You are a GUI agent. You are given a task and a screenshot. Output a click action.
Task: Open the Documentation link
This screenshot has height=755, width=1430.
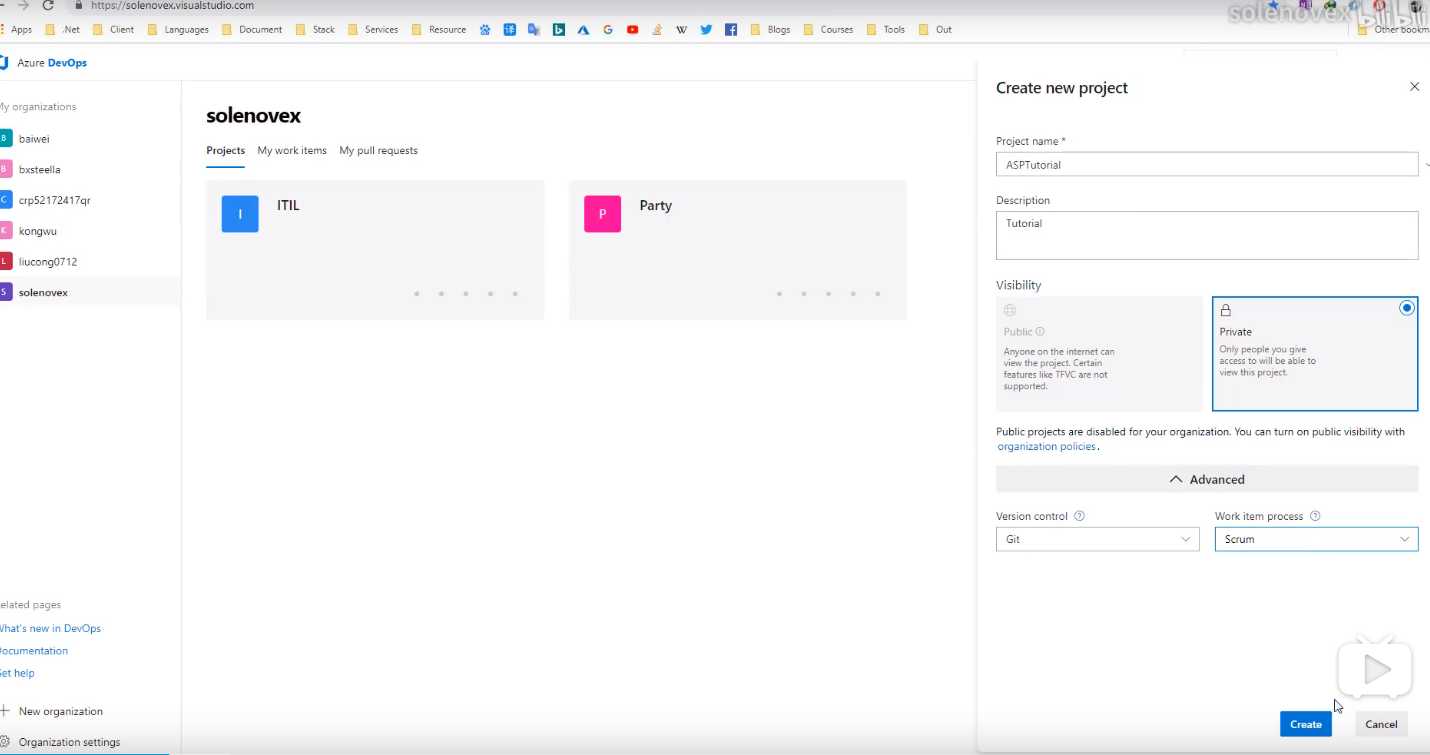tap(33, 651)
